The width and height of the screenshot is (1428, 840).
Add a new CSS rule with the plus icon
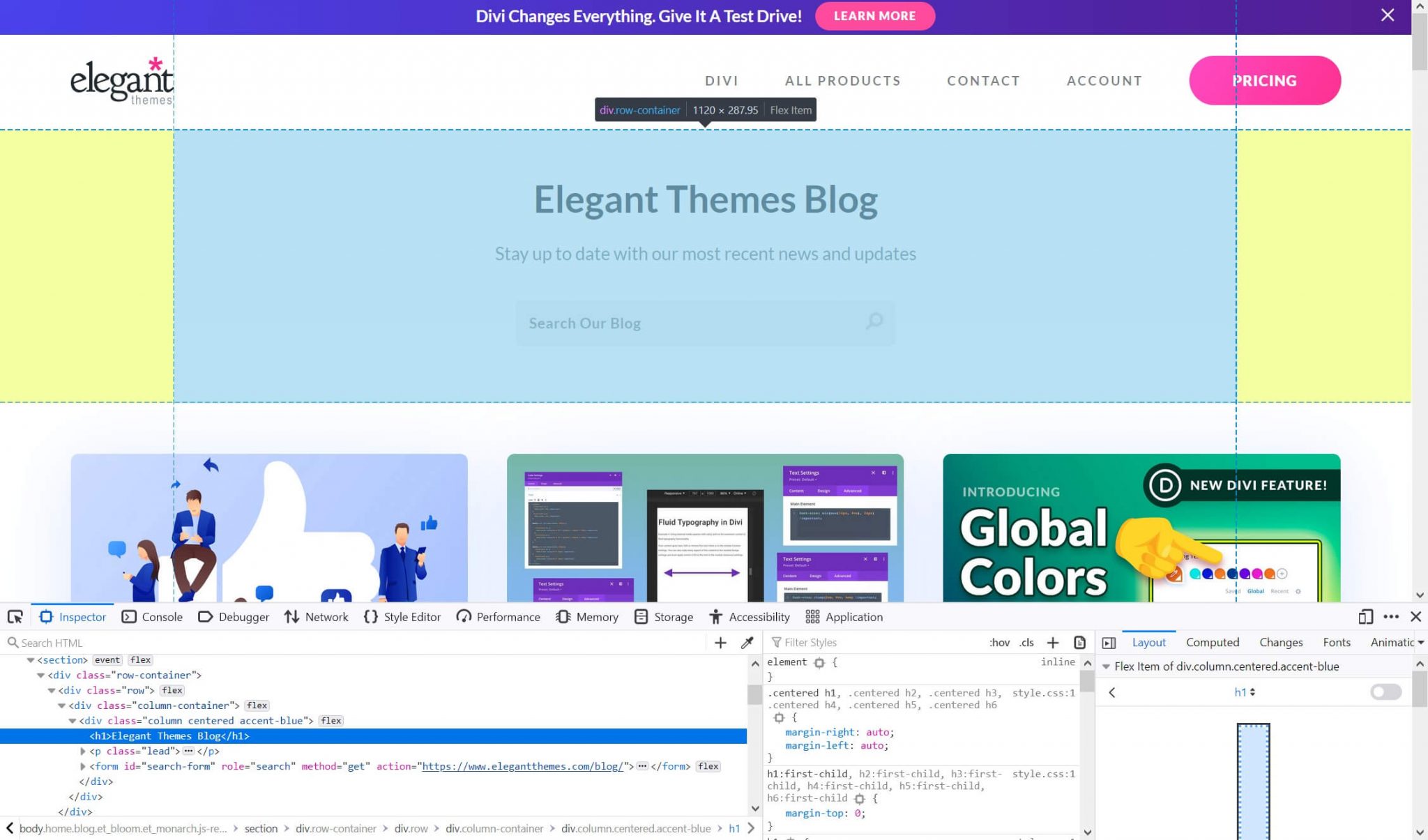coord(1053,643)
